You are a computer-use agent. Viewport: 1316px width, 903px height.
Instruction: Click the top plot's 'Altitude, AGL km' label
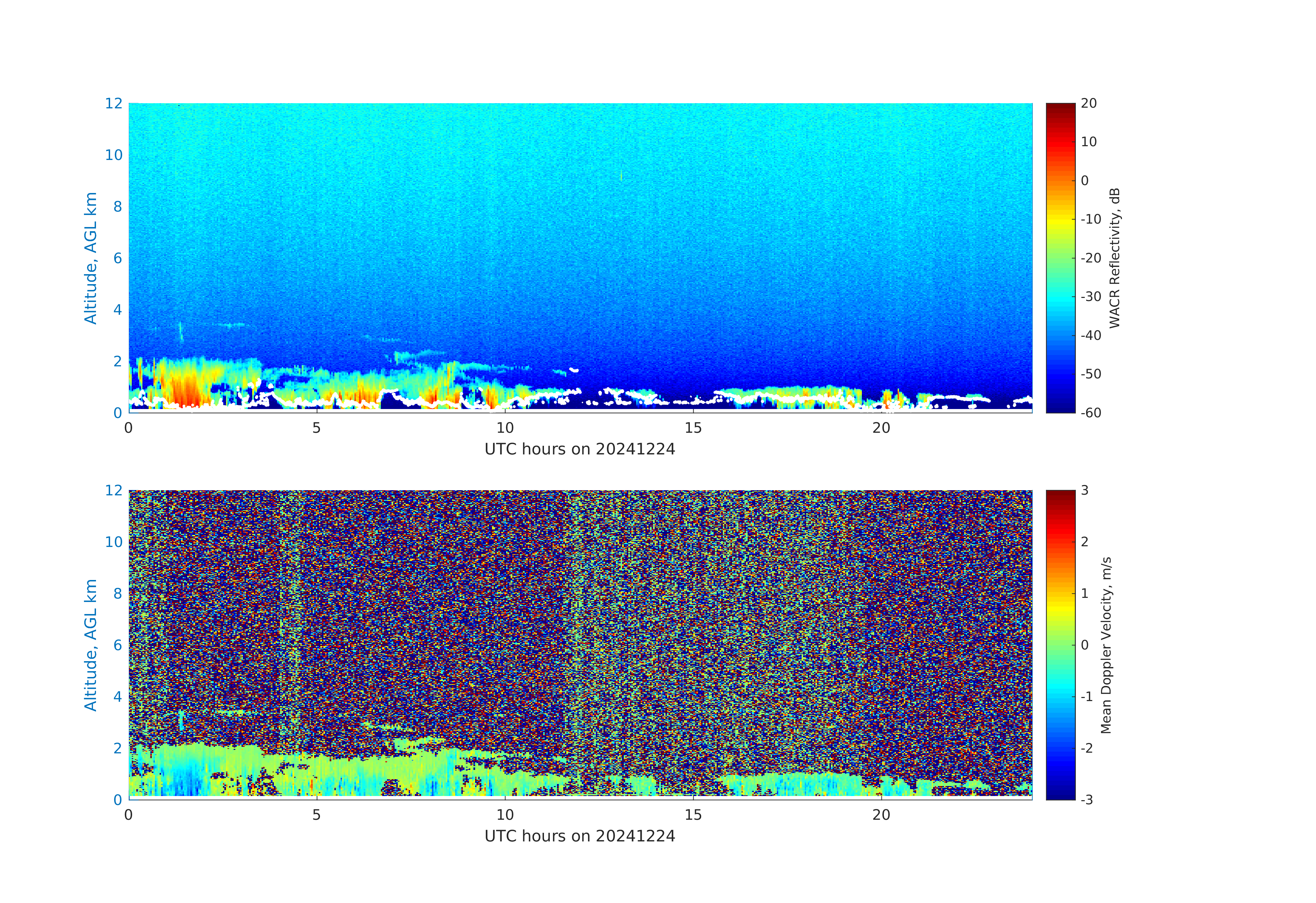(x=90, y=258)
